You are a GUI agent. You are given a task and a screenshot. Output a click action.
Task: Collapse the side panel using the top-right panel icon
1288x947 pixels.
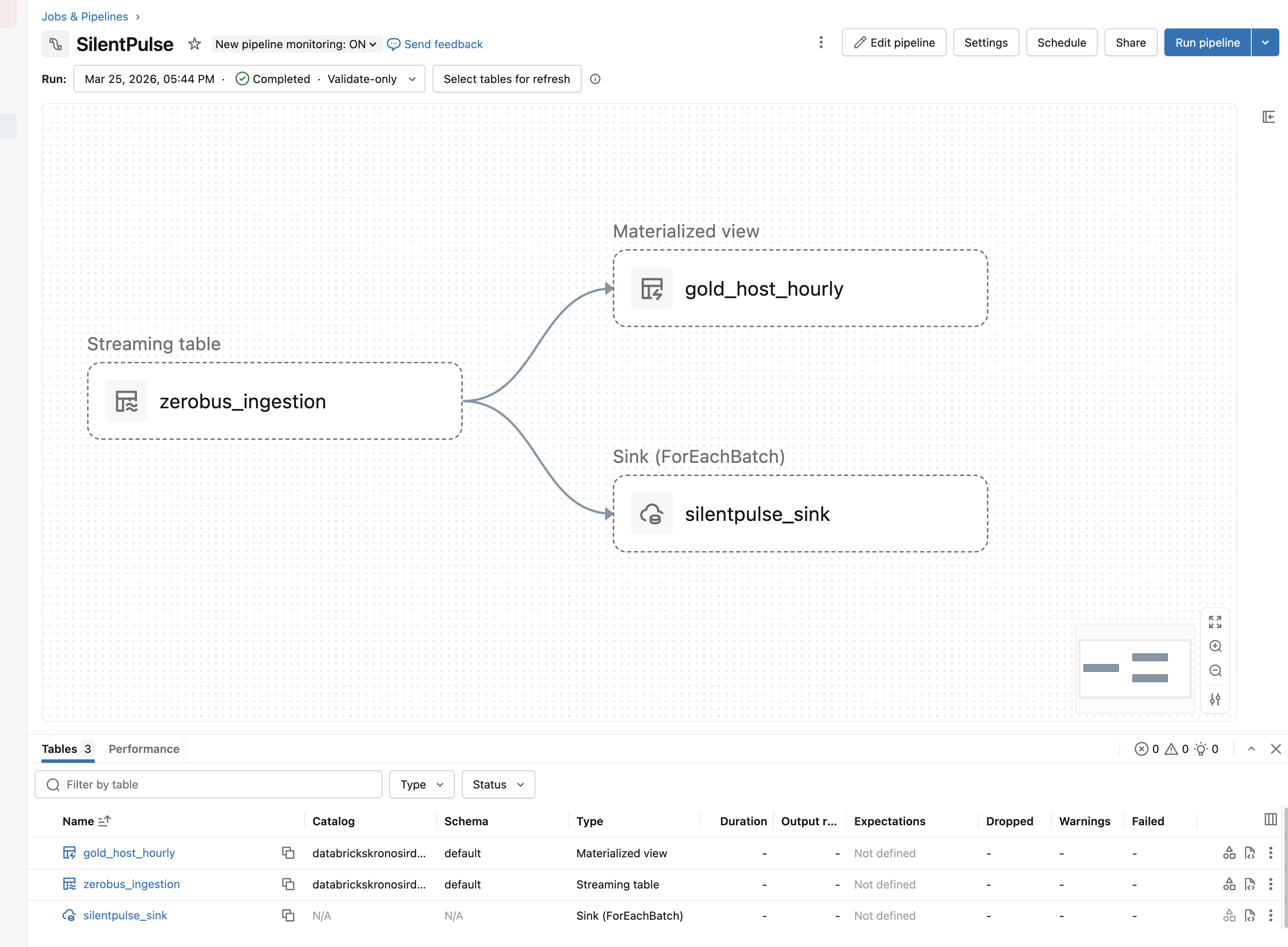[1269, 117]
